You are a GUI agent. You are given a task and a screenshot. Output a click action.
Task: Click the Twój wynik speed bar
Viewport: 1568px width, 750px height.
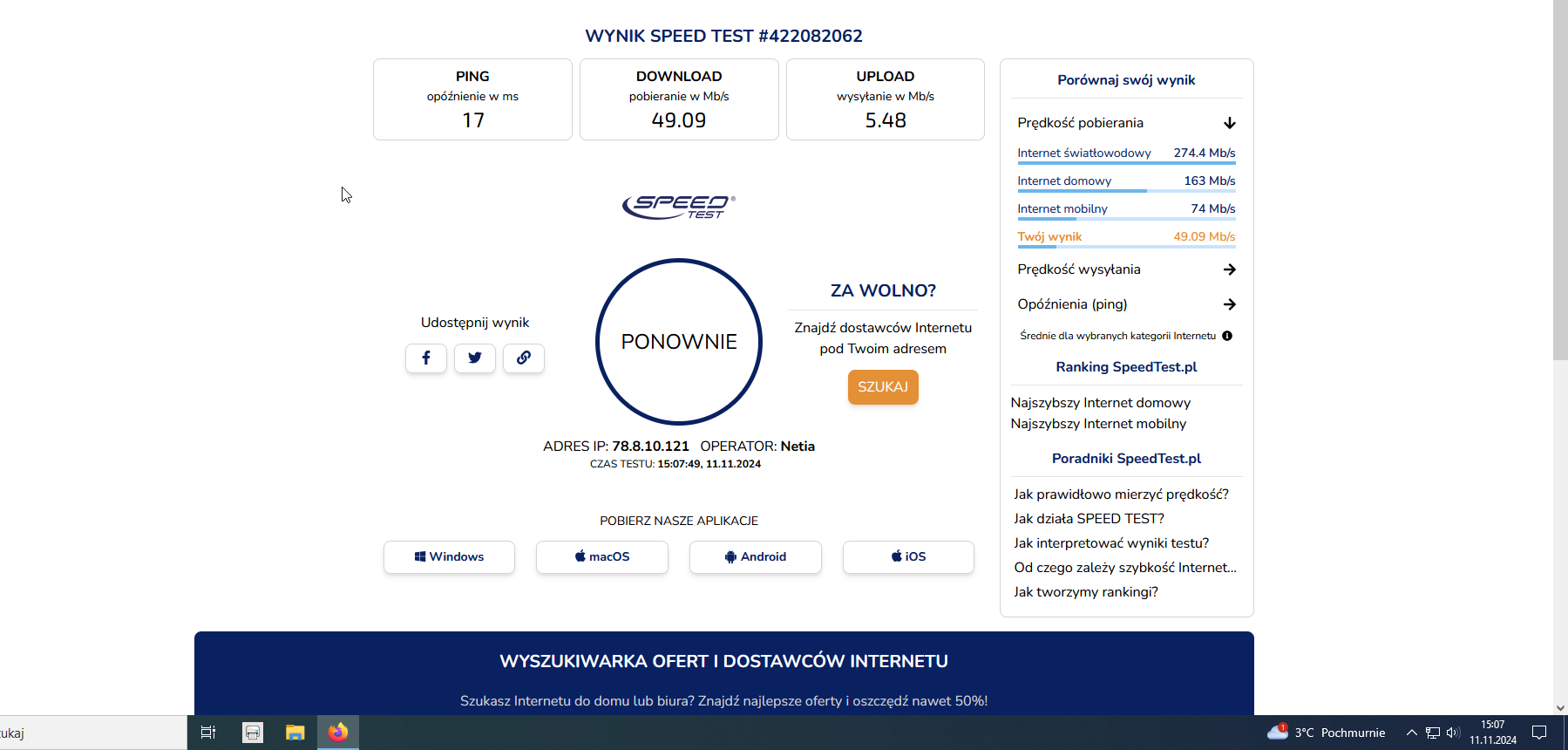point(1126,247)
